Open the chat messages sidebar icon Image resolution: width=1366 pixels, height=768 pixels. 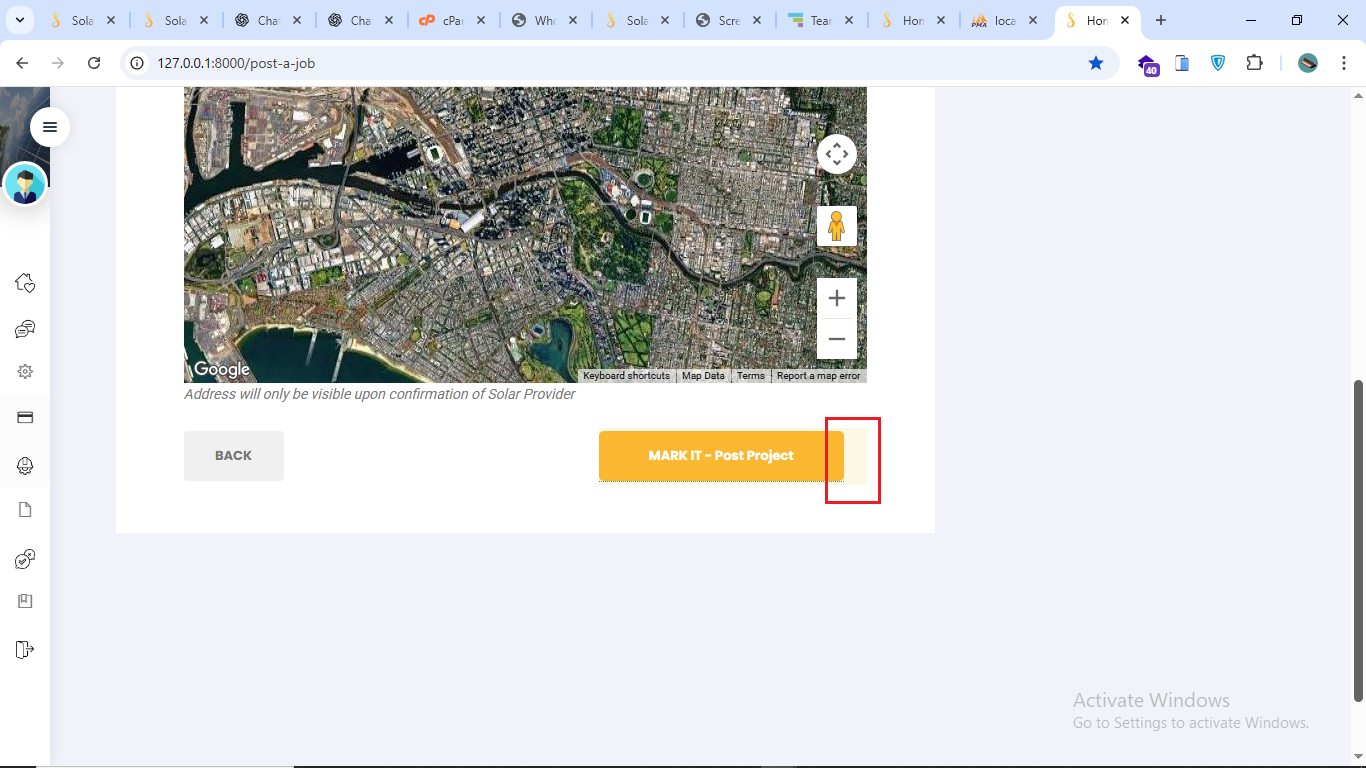[x=25, y=329]
